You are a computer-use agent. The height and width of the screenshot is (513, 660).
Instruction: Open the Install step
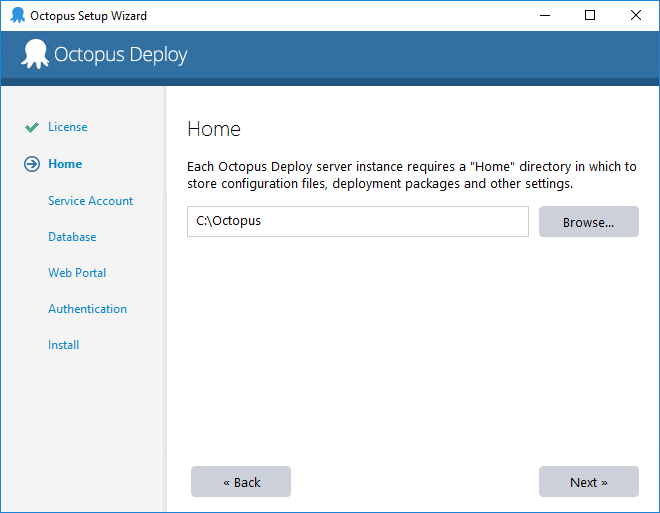coord(64,345)
